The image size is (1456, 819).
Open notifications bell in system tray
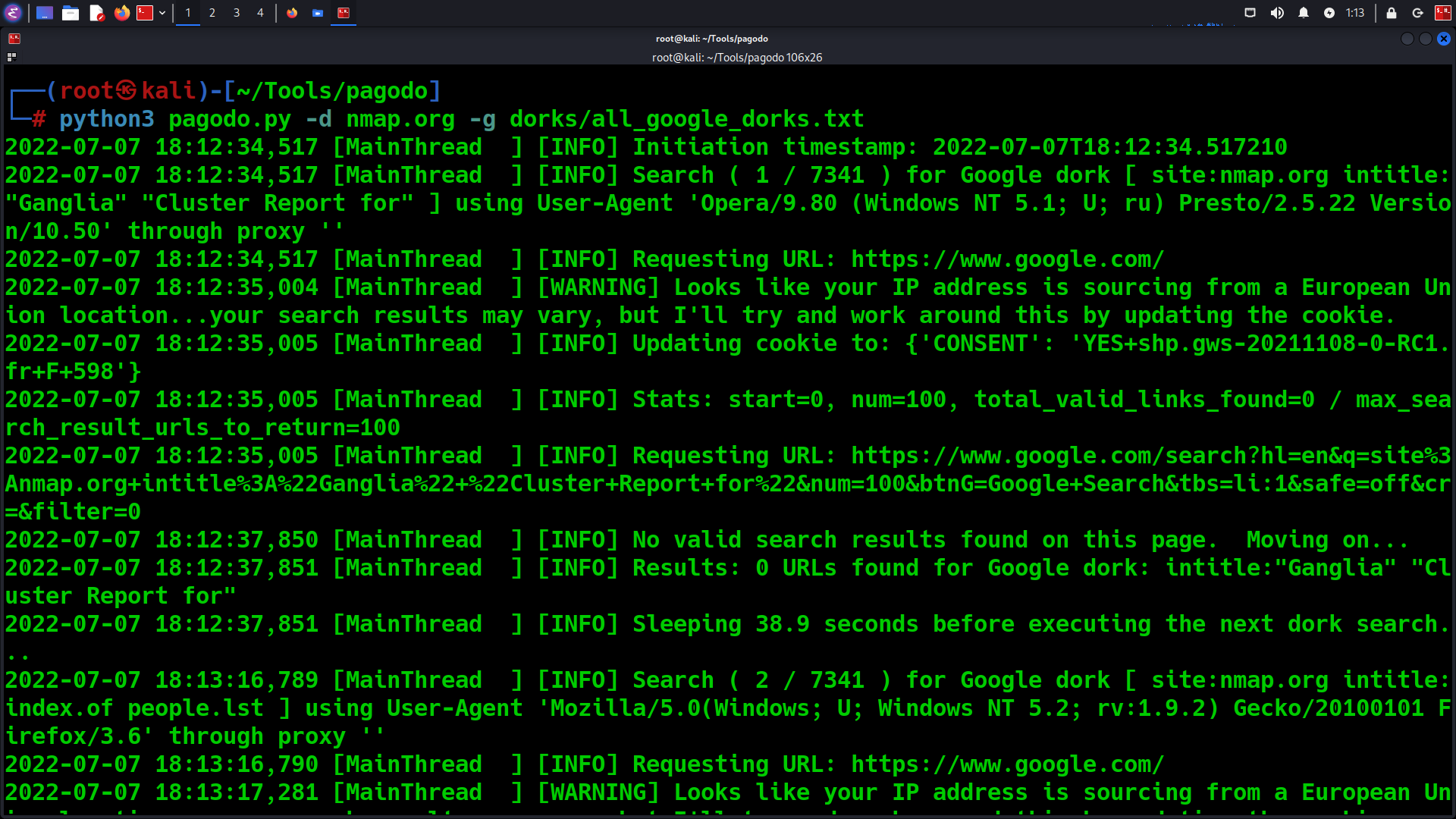click(1304, 13)
